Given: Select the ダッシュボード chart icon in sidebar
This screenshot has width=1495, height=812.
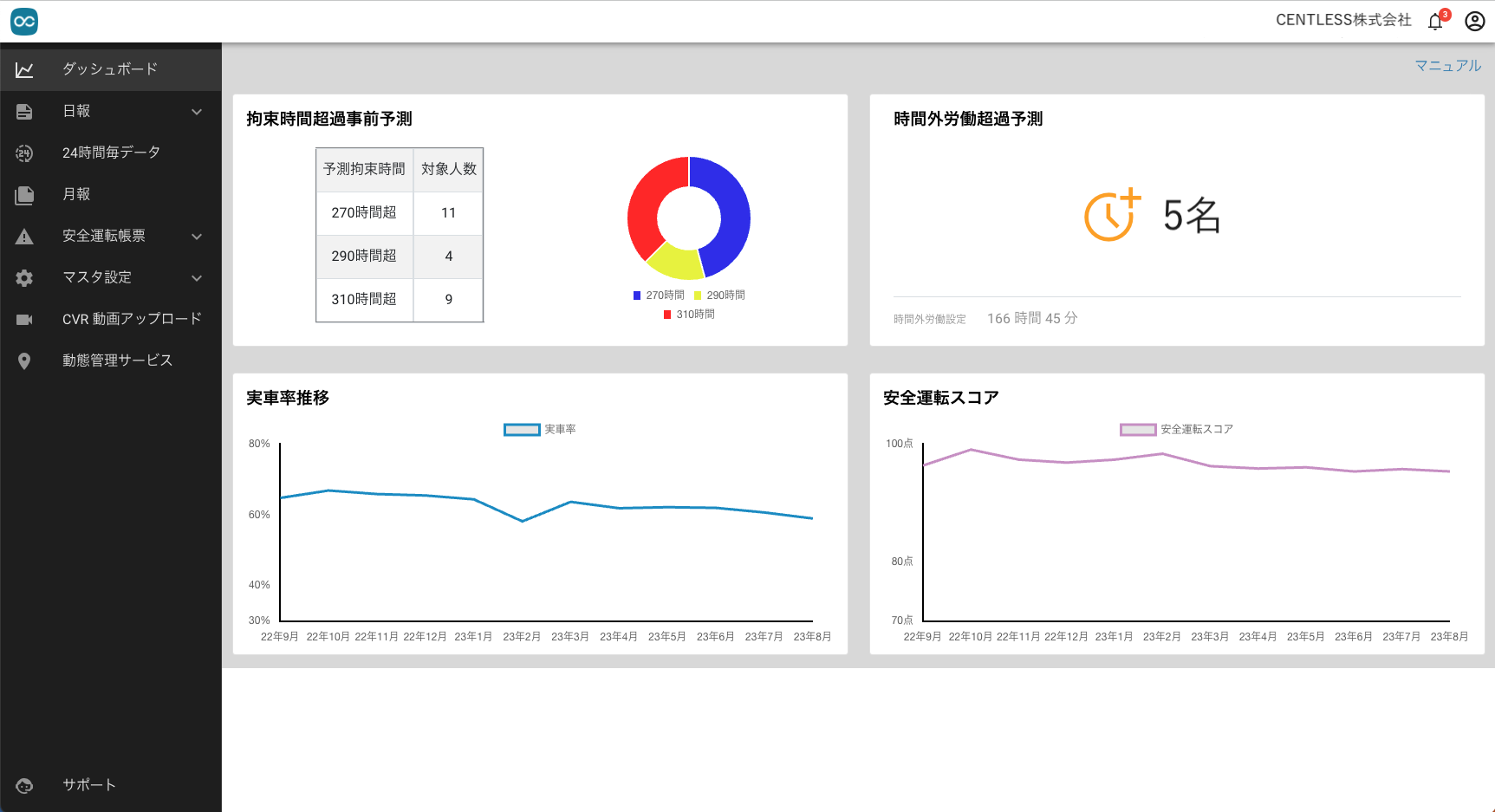Looking at the screenshot, I should (24, 68).
